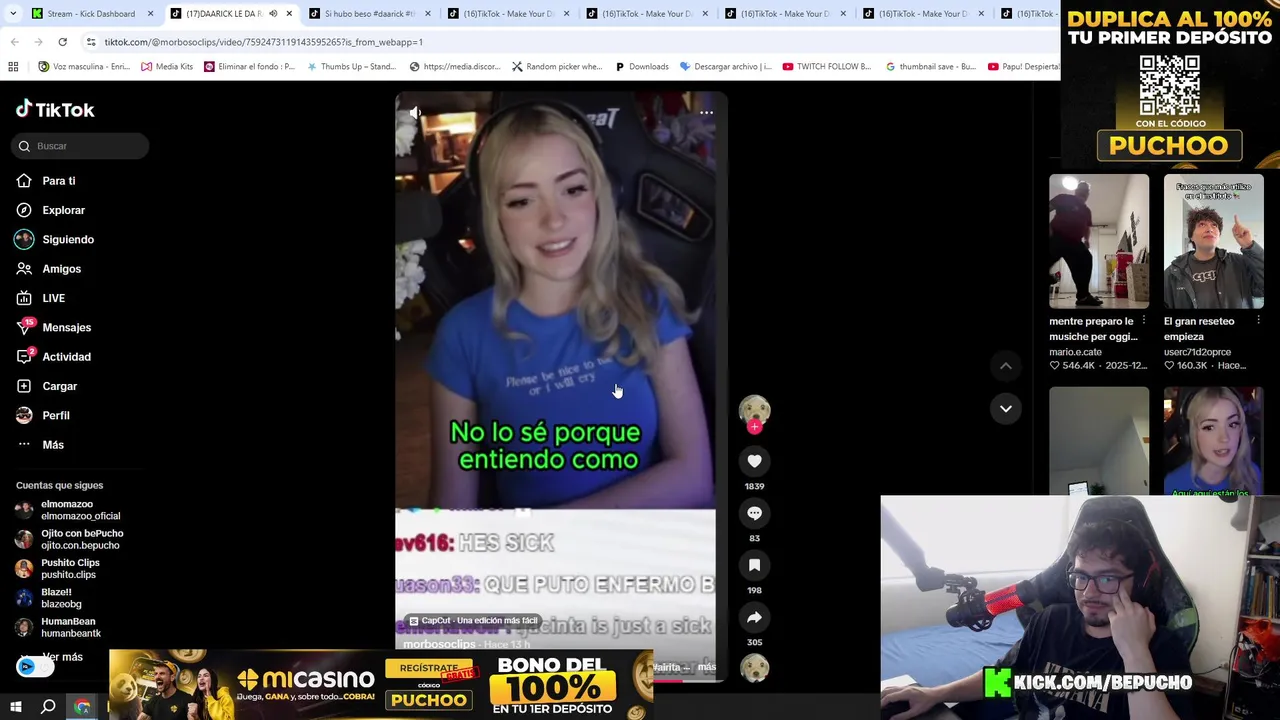Open the Windows Start menu
The image size is (1280, 720).
[x=16, y=707]
